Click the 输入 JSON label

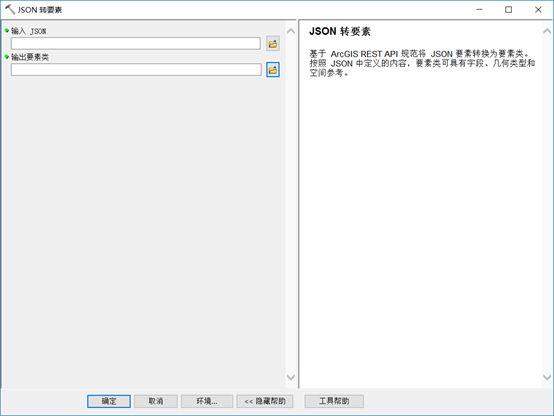[x=29, y=31]
